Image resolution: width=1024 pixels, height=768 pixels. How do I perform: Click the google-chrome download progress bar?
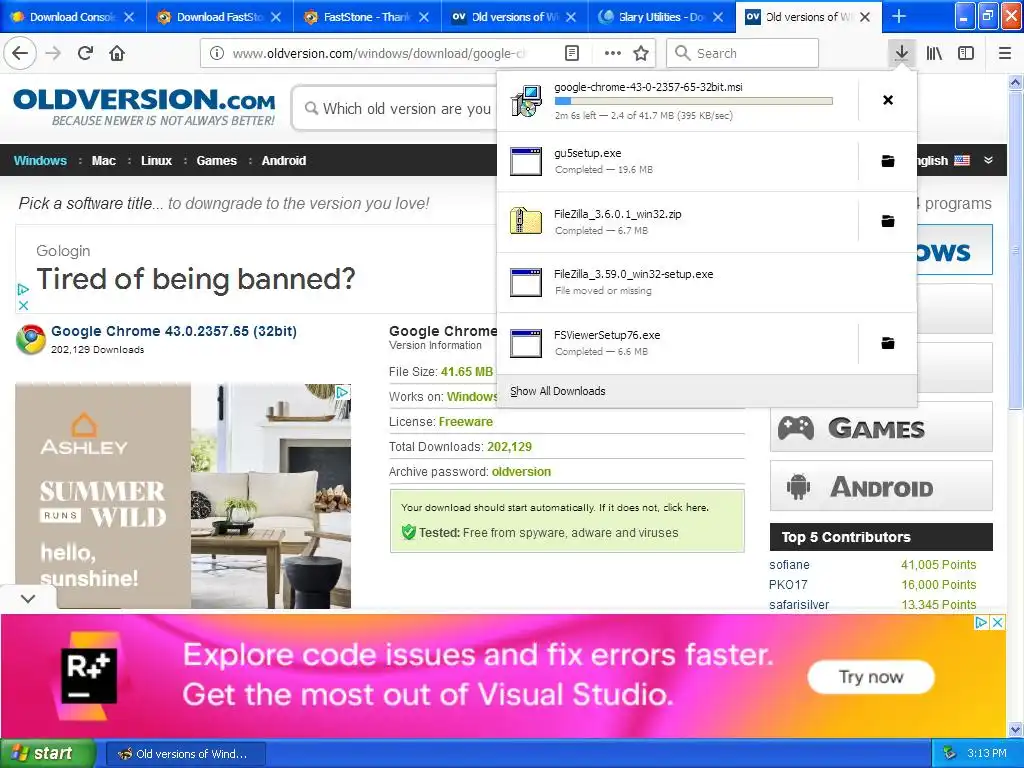pos(694,101)
